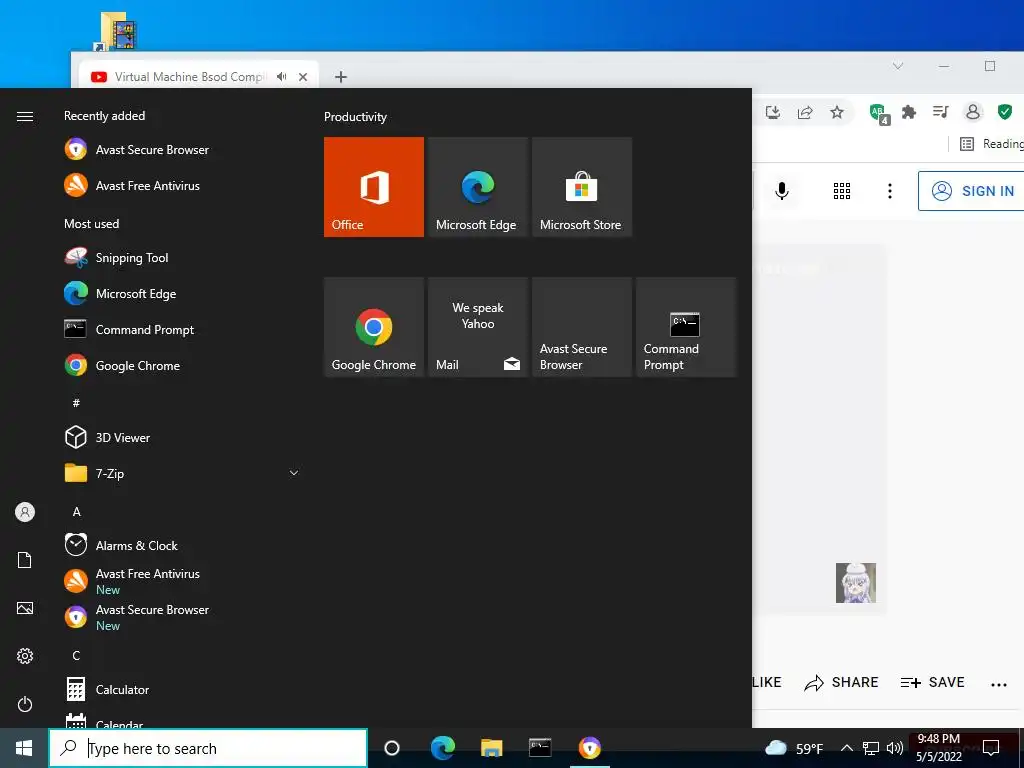1024x768 pixels.
Task: Switch to Avast Secure Browser on taskbar
Action: [x=590, y=748]
